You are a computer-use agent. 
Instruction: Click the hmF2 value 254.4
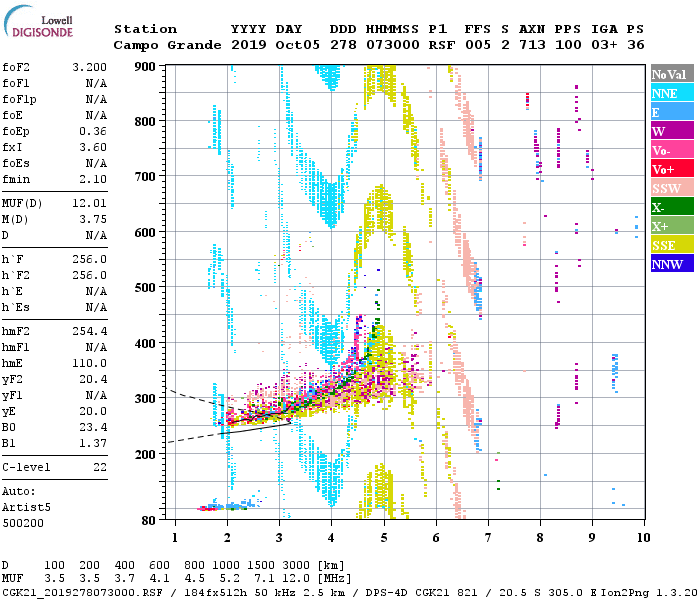coord(90,331)
